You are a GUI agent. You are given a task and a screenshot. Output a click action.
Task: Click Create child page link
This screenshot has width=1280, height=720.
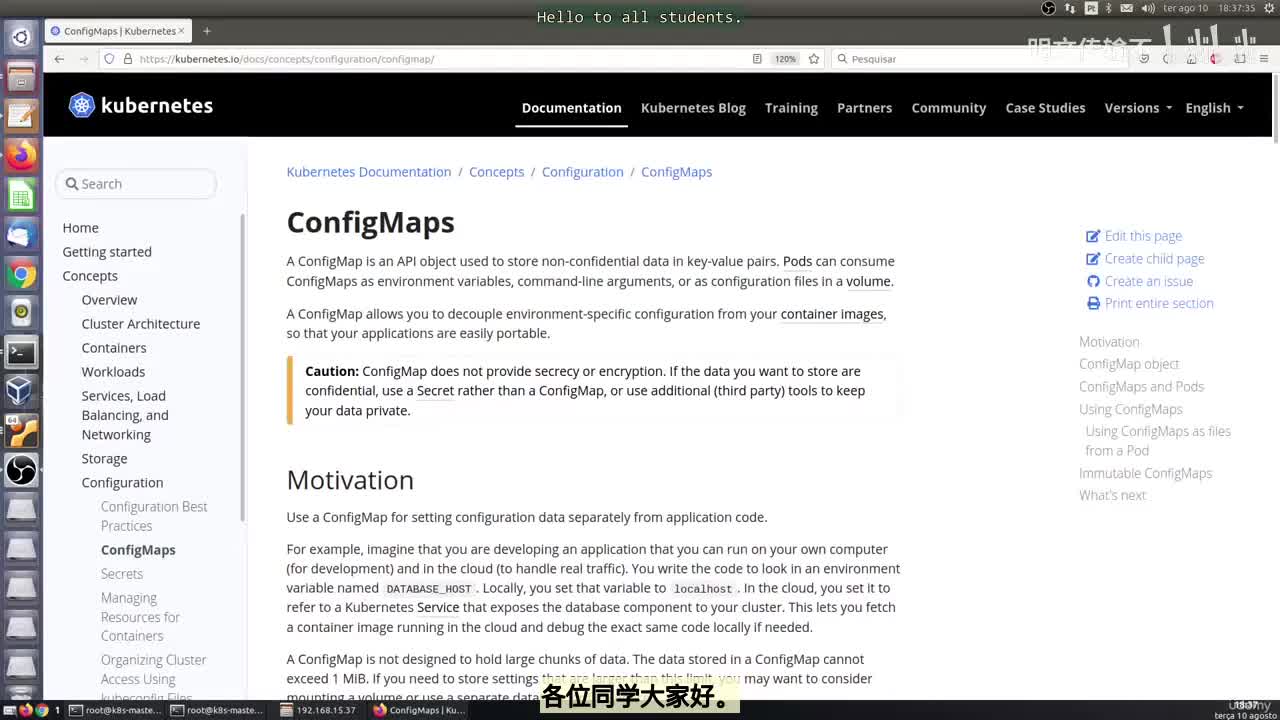click(1145, 258)
